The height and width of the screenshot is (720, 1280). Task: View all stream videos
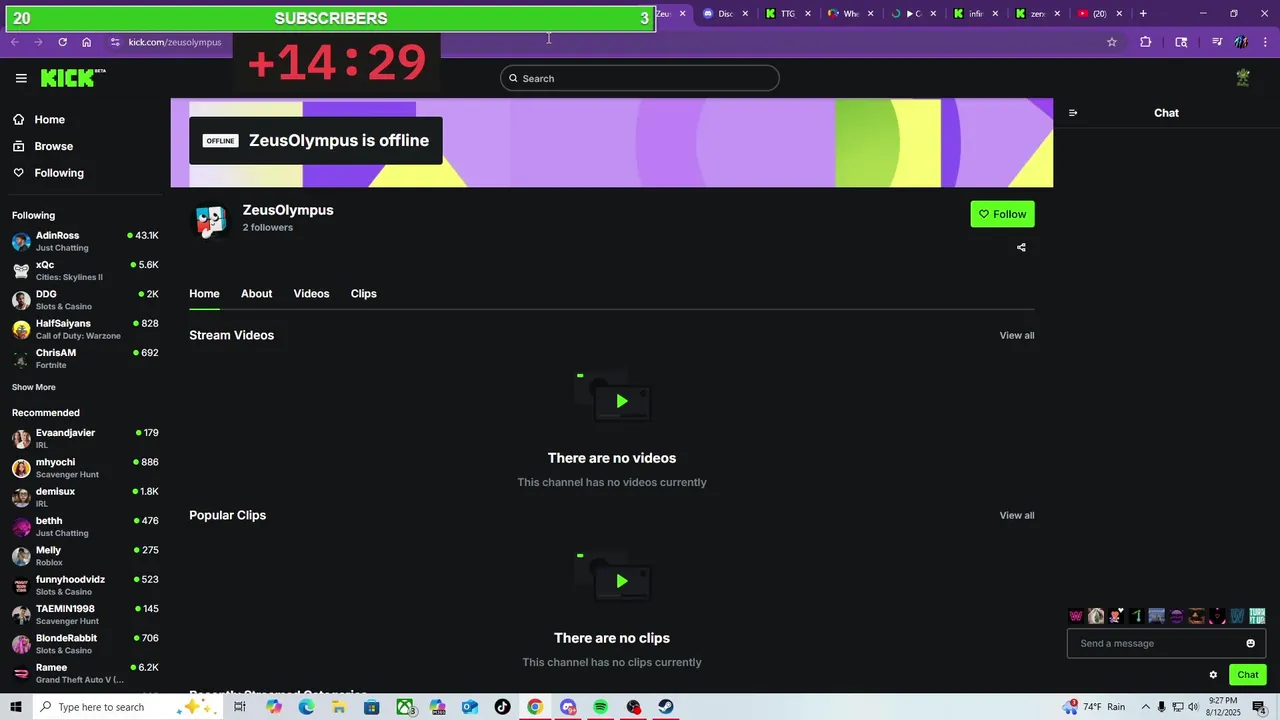click(x=1017, y=335)
